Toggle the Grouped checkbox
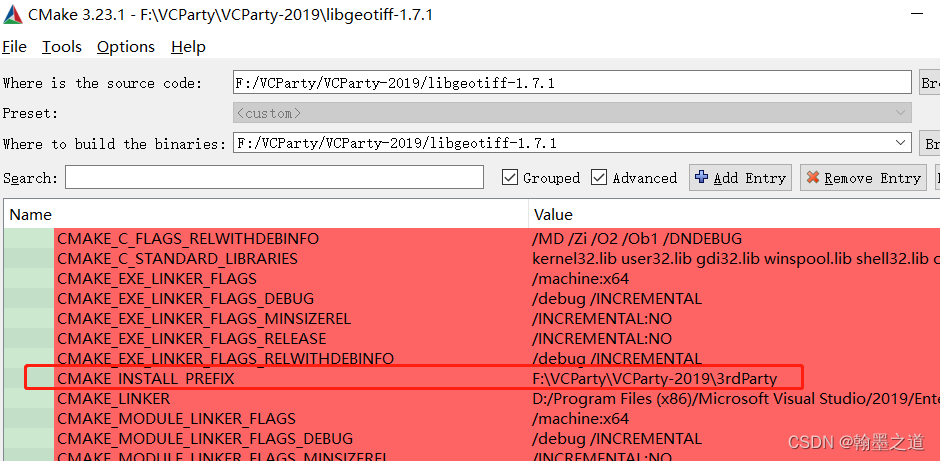The height and width of the screenshot is (461, 940). pyautogui.click(x=510, y=177)
